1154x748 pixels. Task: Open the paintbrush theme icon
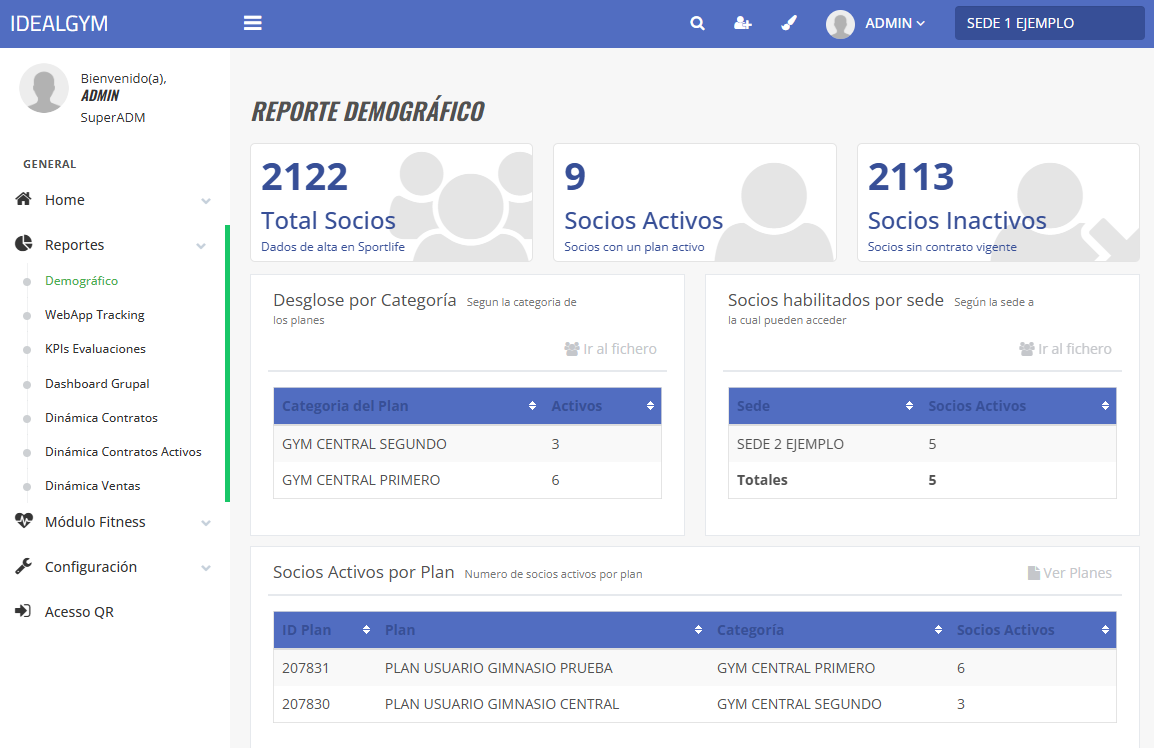click(789, 24)
